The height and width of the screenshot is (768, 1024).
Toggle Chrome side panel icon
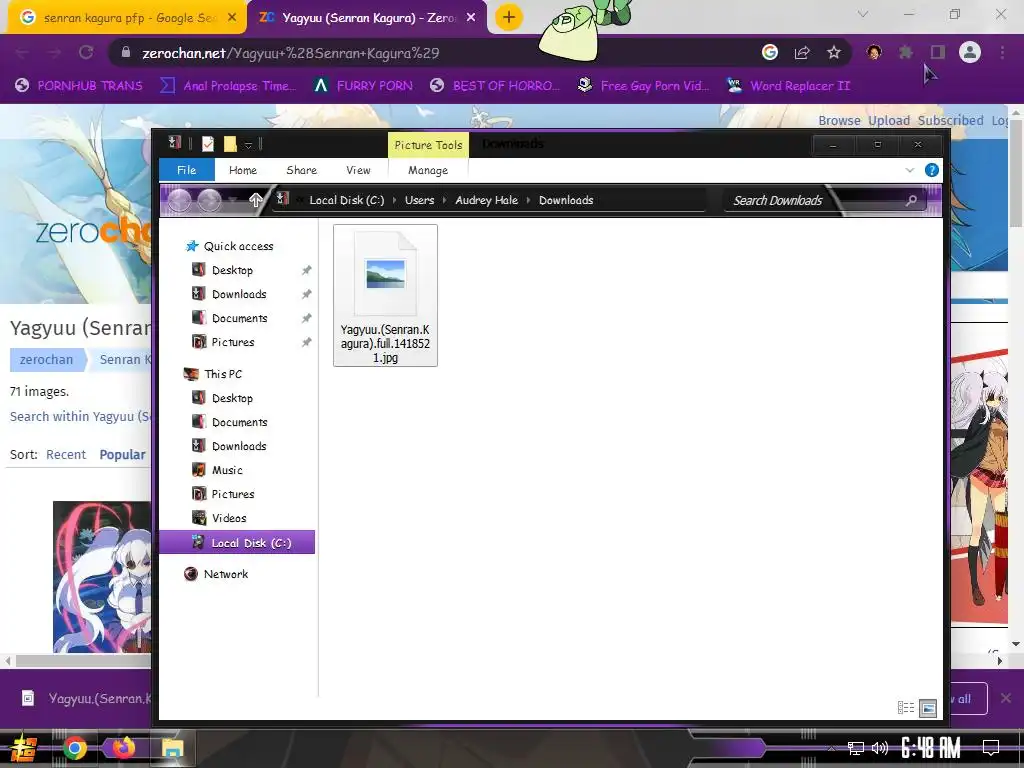point(938,52)
